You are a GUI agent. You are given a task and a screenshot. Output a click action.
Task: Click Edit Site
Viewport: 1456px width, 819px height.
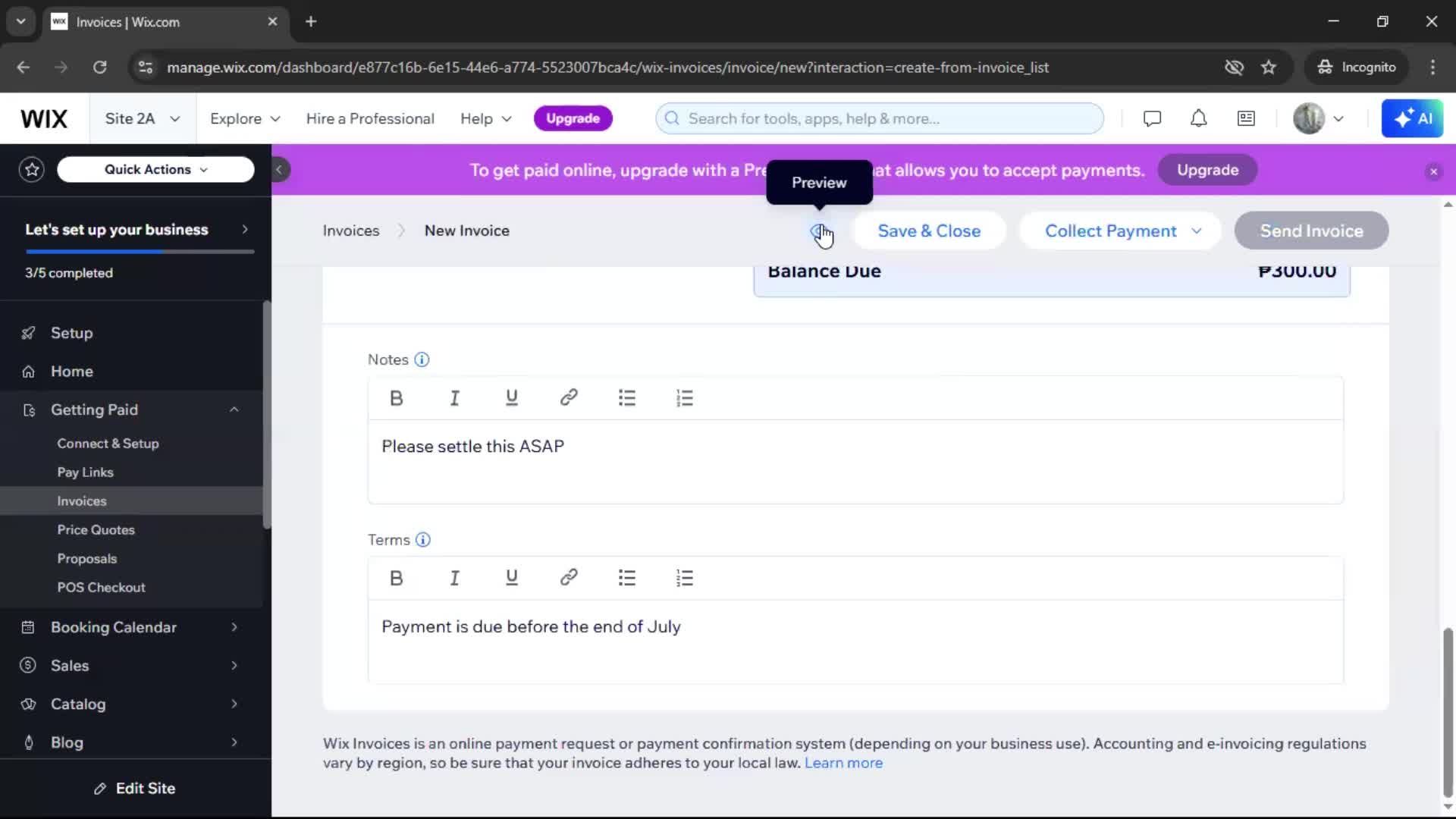(x=135, y=789)
